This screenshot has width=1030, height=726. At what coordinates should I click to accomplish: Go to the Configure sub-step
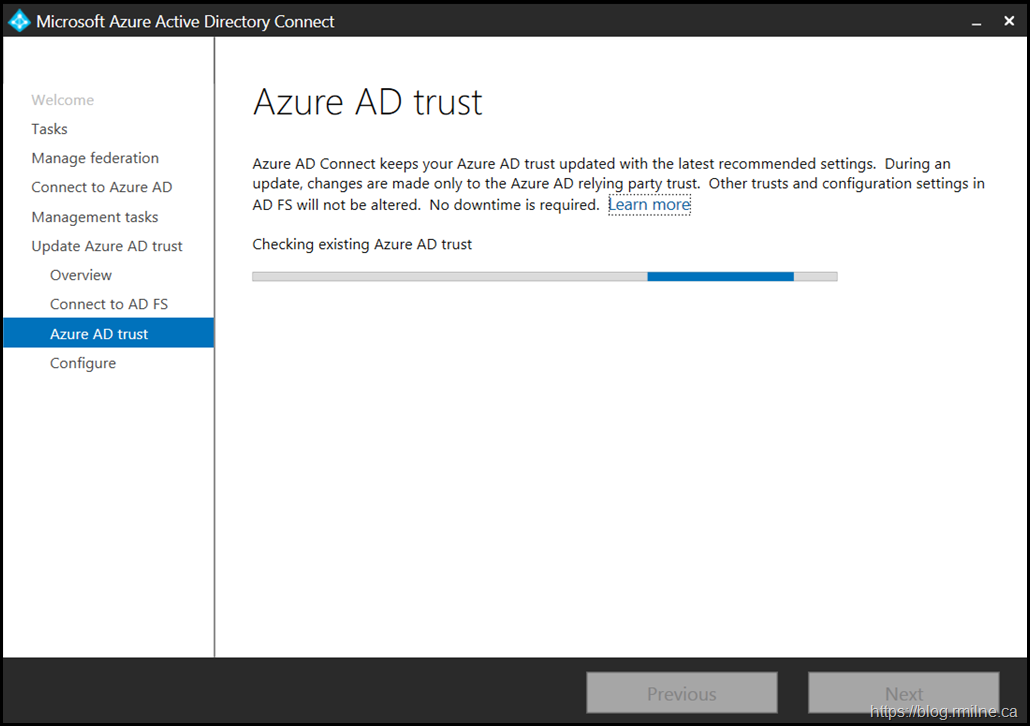click(x=83, y=363)
